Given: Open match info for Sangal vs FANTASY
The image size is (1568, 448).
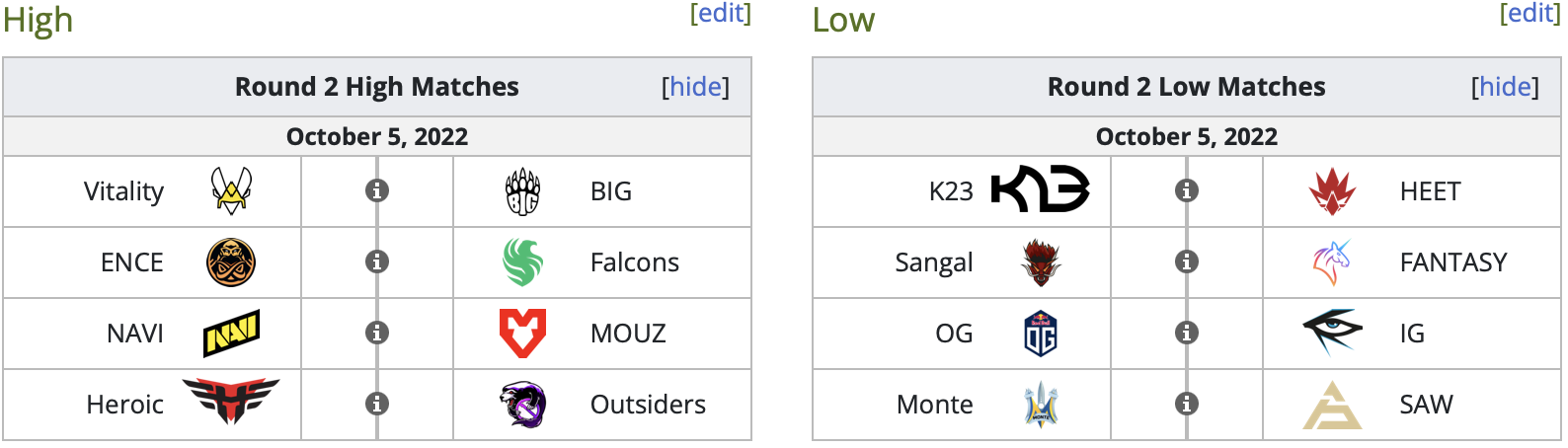Looking at the screenshot, I should click(x=1187, y=261).
